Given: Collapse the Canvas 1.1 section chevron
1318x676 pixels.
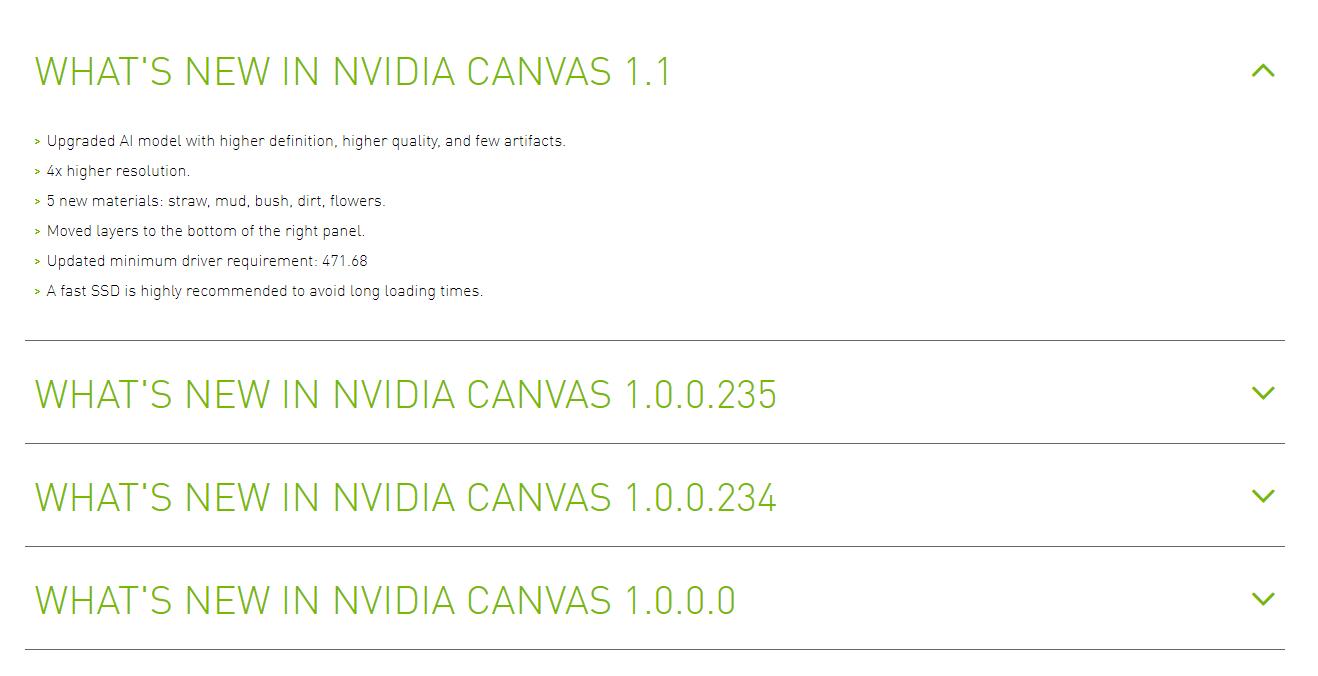Looking at the screenshot, I should point(1263,71).
